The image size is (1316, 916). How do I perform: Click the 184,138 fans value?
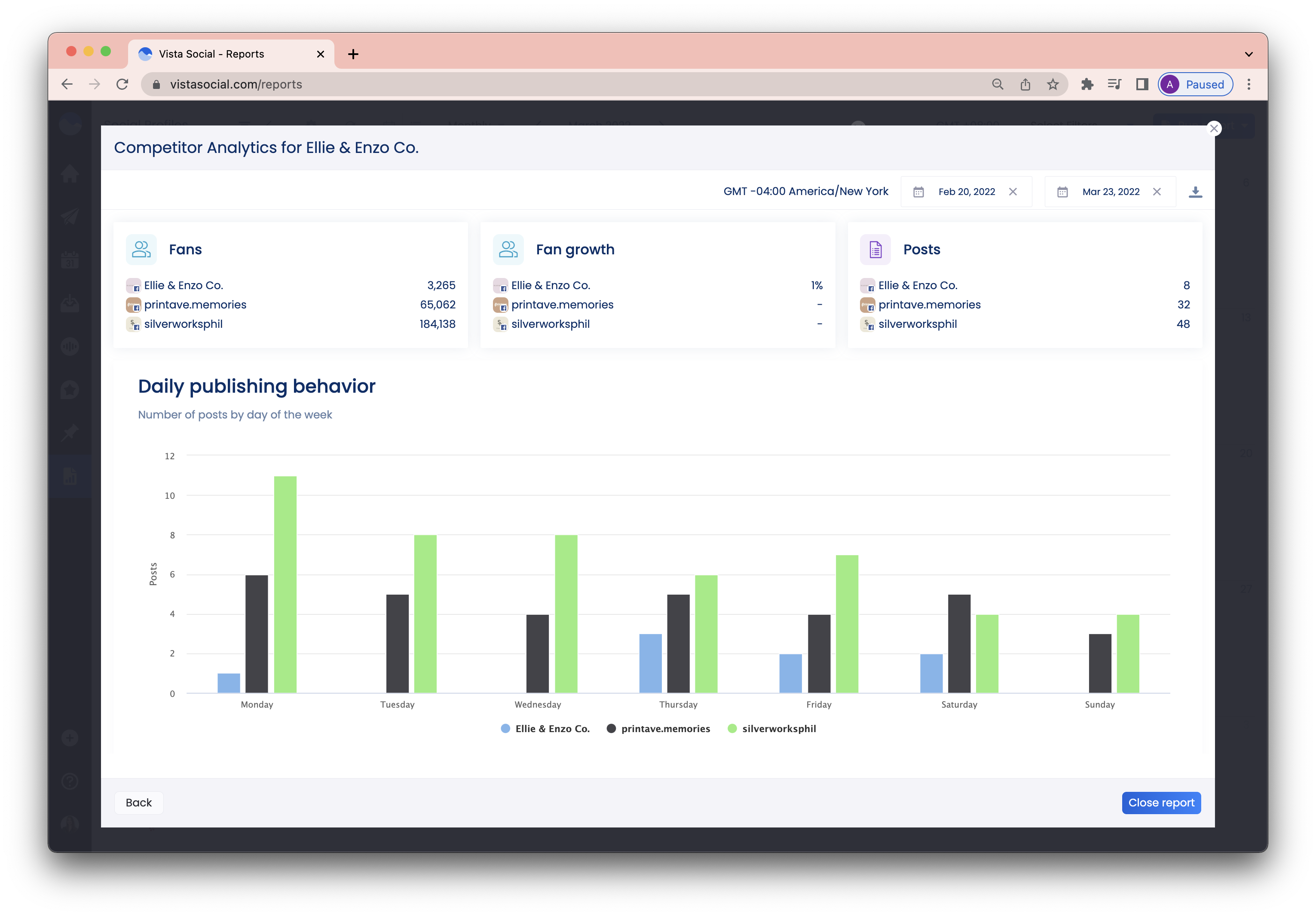pos(438,324)
